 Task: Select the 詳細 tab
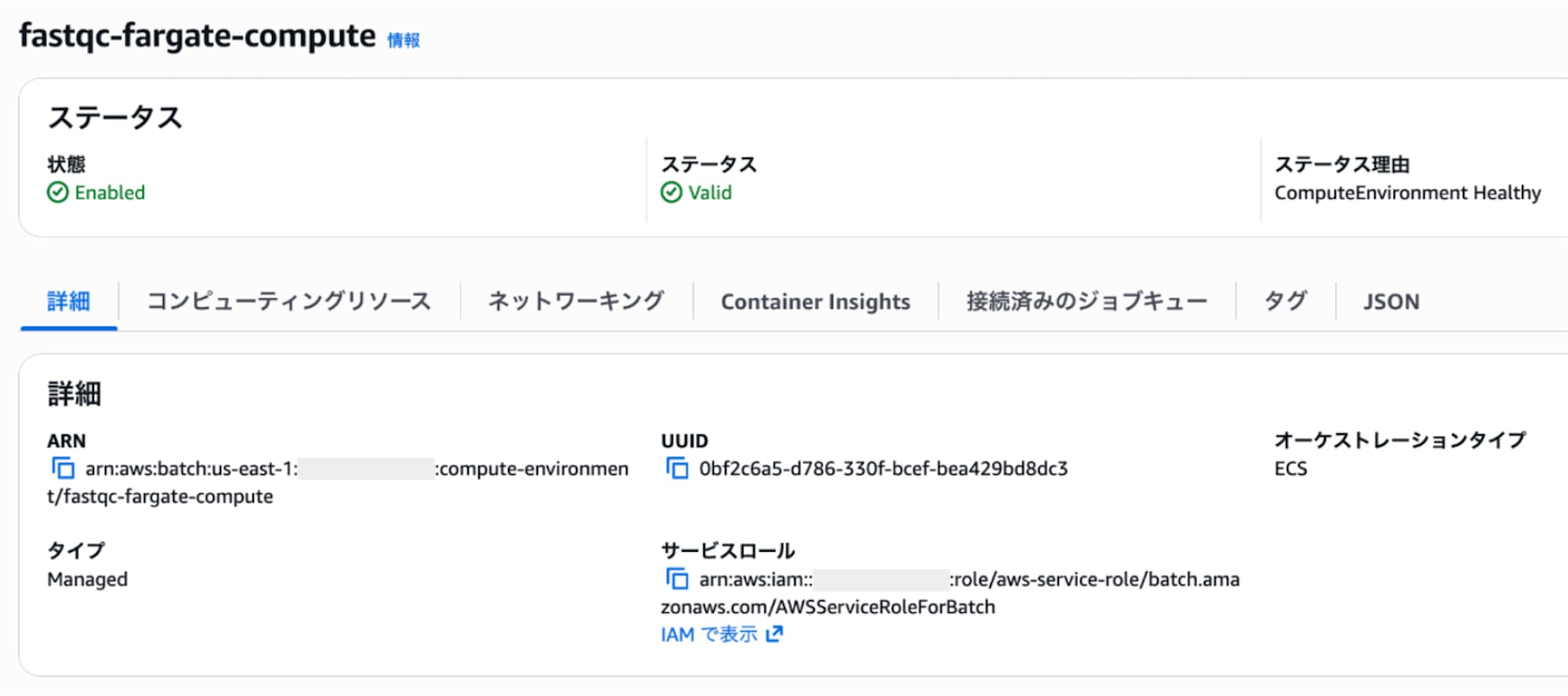(69, 302)
